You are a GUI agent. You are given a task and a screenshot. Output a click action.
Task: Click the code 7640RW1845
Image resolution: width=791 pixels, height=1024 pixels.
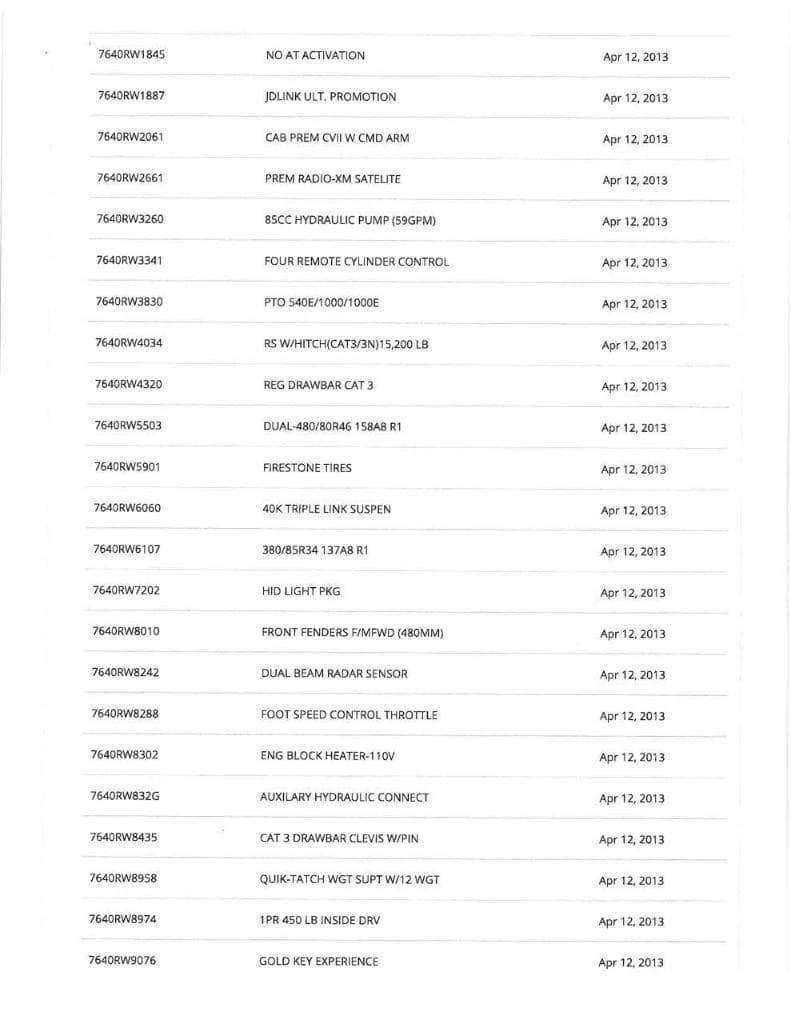click(x=132, y=54)
